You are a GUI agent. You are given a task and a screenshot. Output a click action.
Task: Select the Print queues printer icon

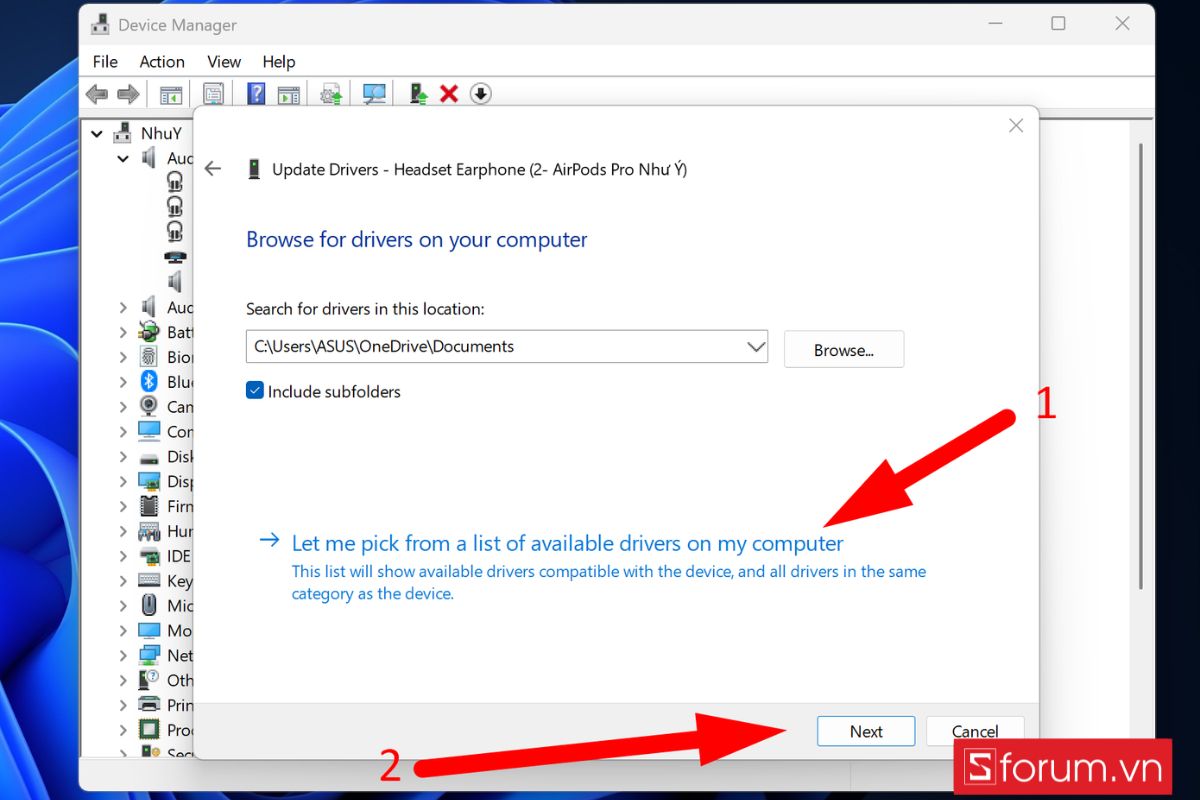(149, 705)
